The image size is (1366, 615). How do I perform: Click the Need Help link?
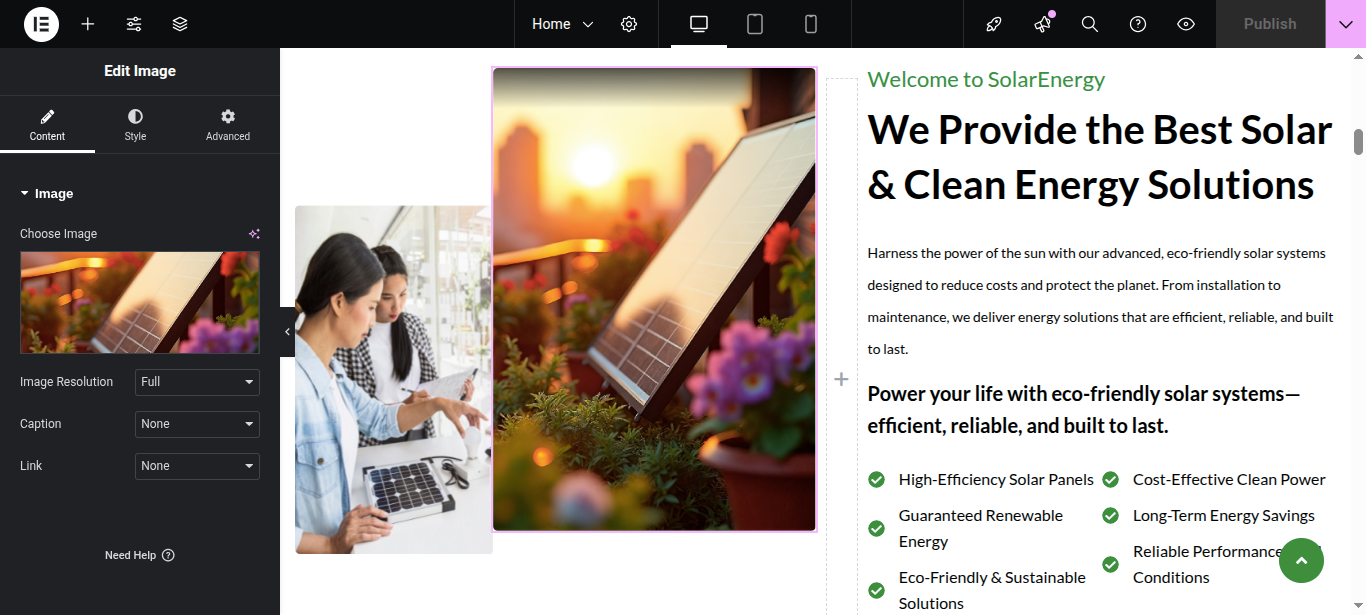(139, 555)
